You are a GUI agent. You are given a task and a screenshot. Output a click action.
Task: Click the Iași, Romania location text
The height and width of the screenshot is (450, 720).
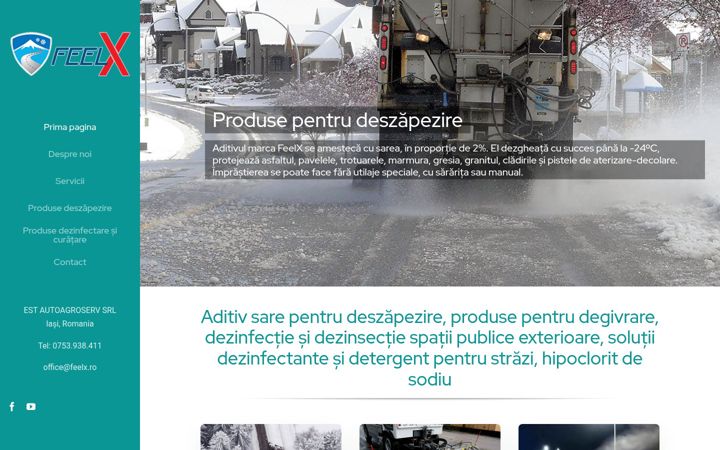[70, 324]
